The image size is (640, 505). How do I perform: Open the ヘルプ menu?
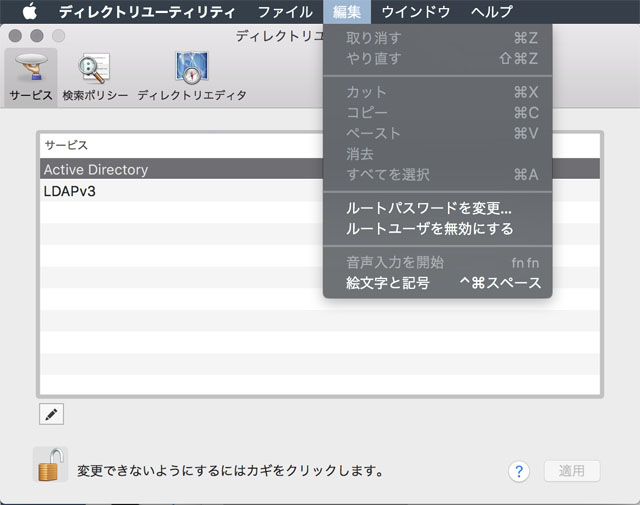(x=491, y=12)
